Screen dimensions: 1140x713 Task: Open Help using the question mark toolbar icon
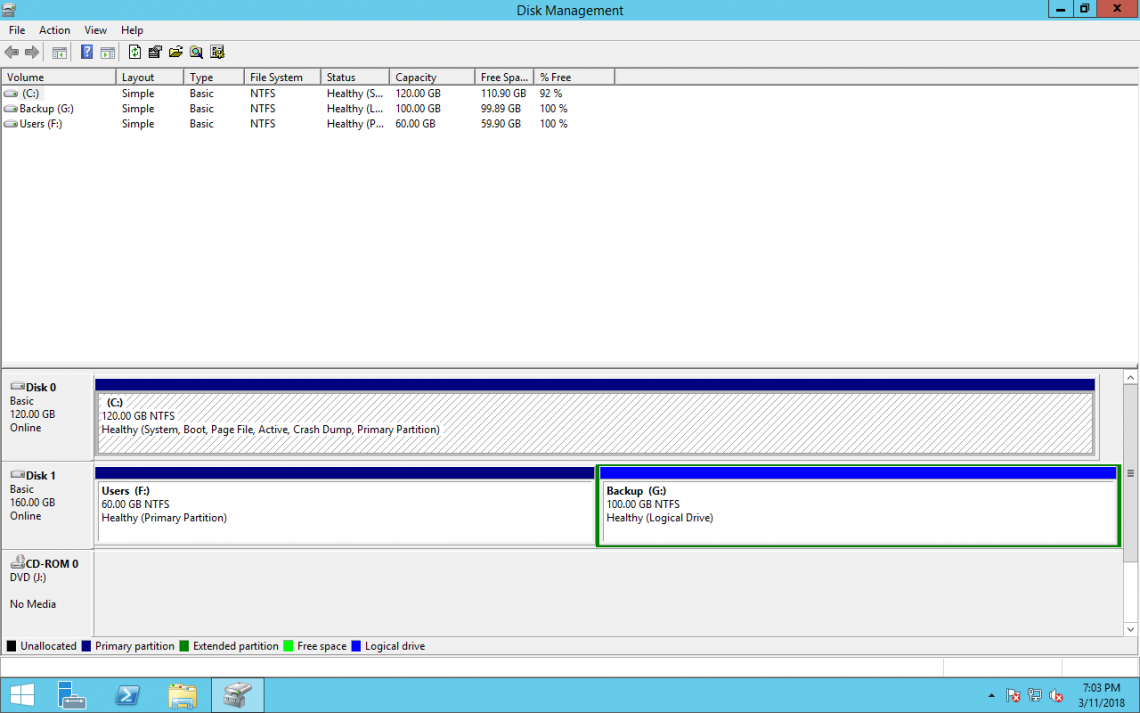click(87, 52)
